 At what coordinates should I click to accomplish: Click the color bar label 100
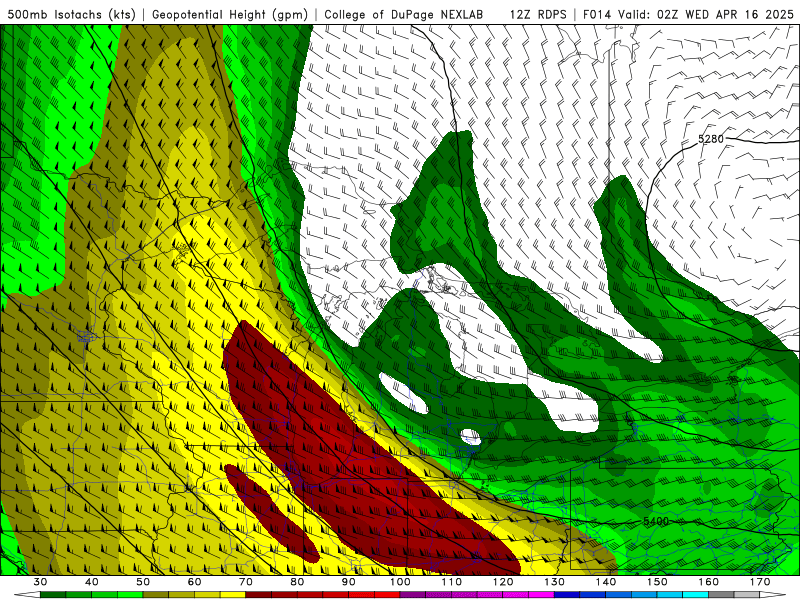coord(400,582)
